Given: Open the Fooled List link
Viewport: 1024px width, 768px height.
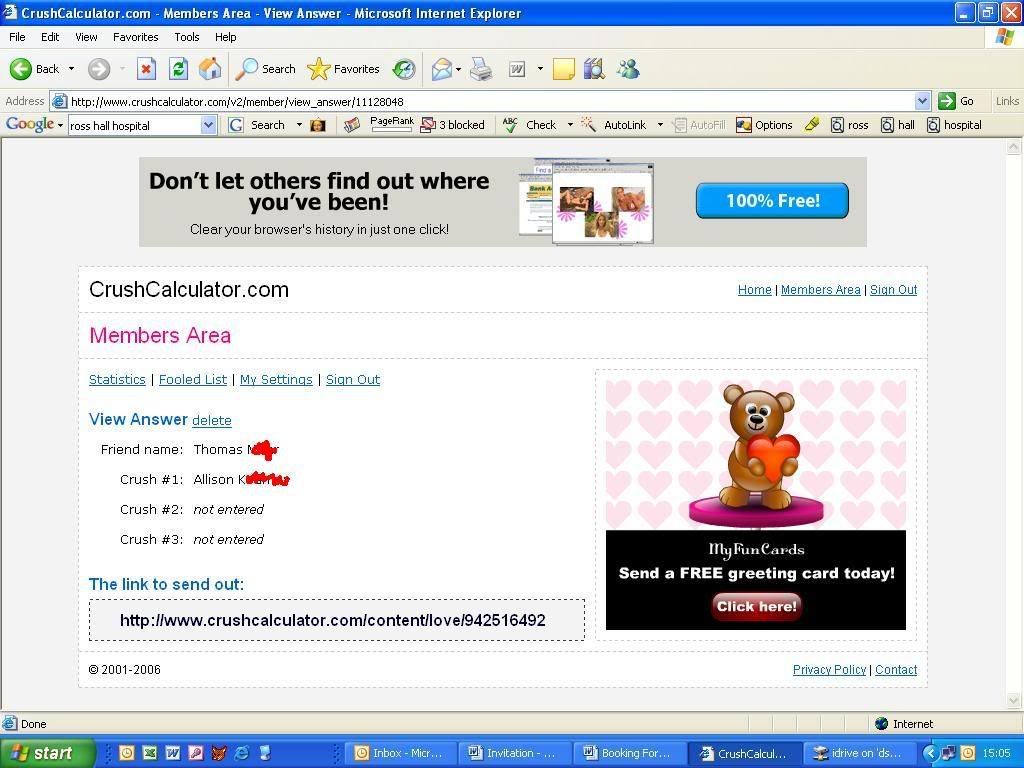Looking at the screenshot, I should click(x=193, y=379).
